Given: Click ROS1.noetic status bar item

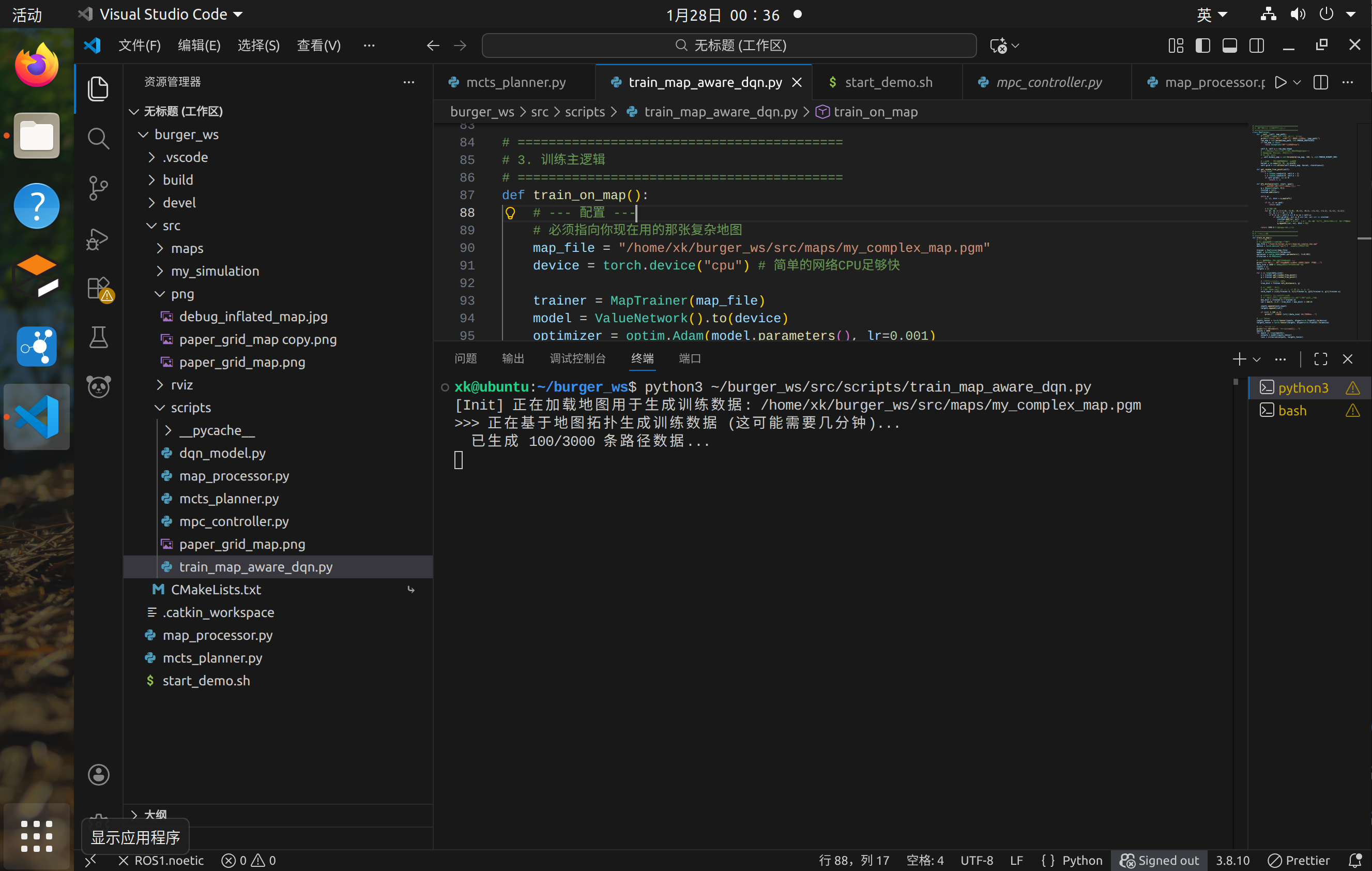Looking at the screenshot, I should click(x=161, y=860).
